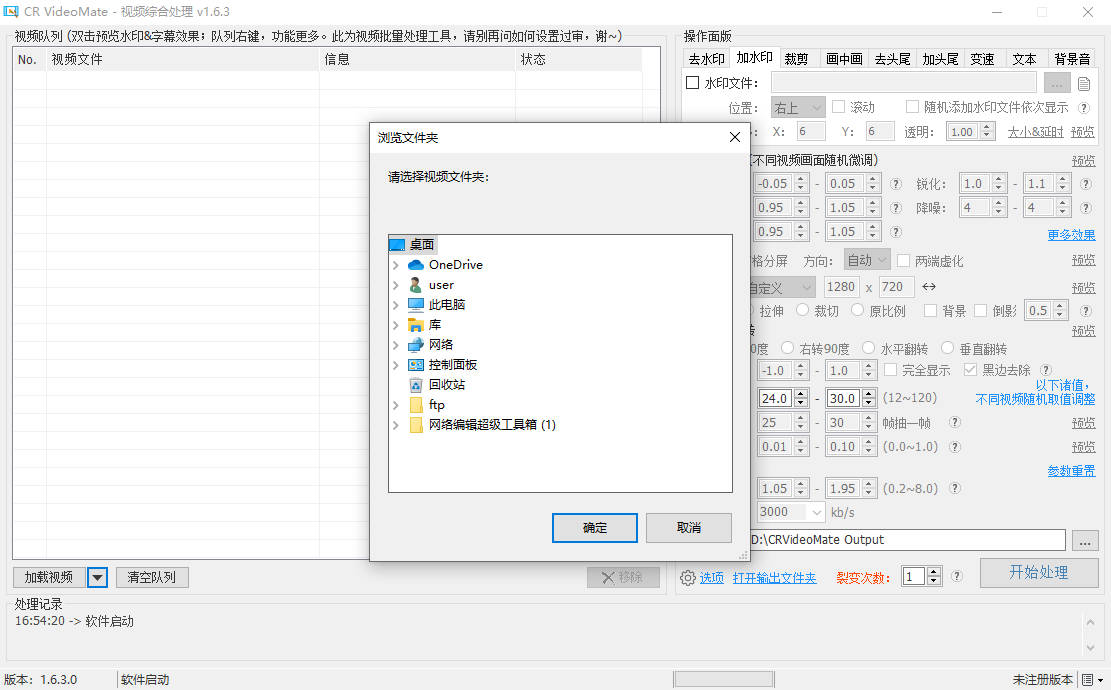Select the 此电脑 computer icon
This screenshot has width=1111, height=690.
click(x=416, y=305)
